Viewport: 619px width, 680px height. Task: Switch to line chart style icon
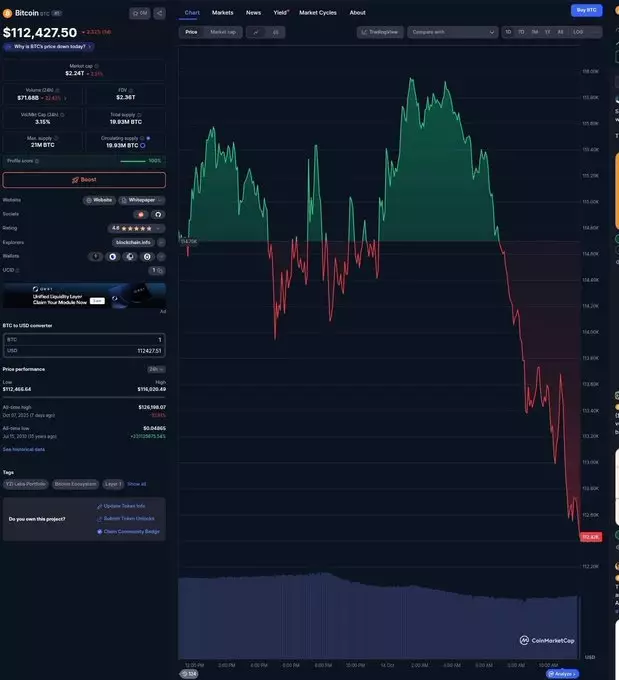click(x=256, y=32)
